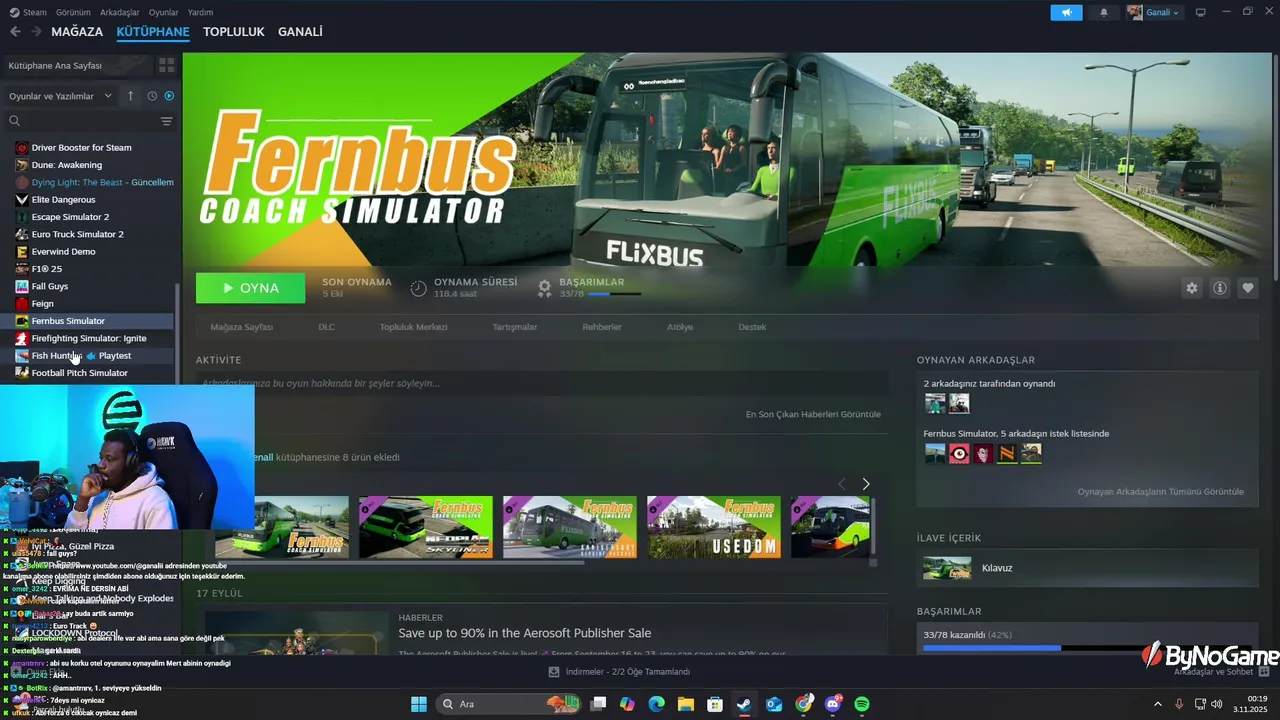Open Spotify from taskbar
1280x720 pixels.
pyautogui.click(x=862, y=704)
